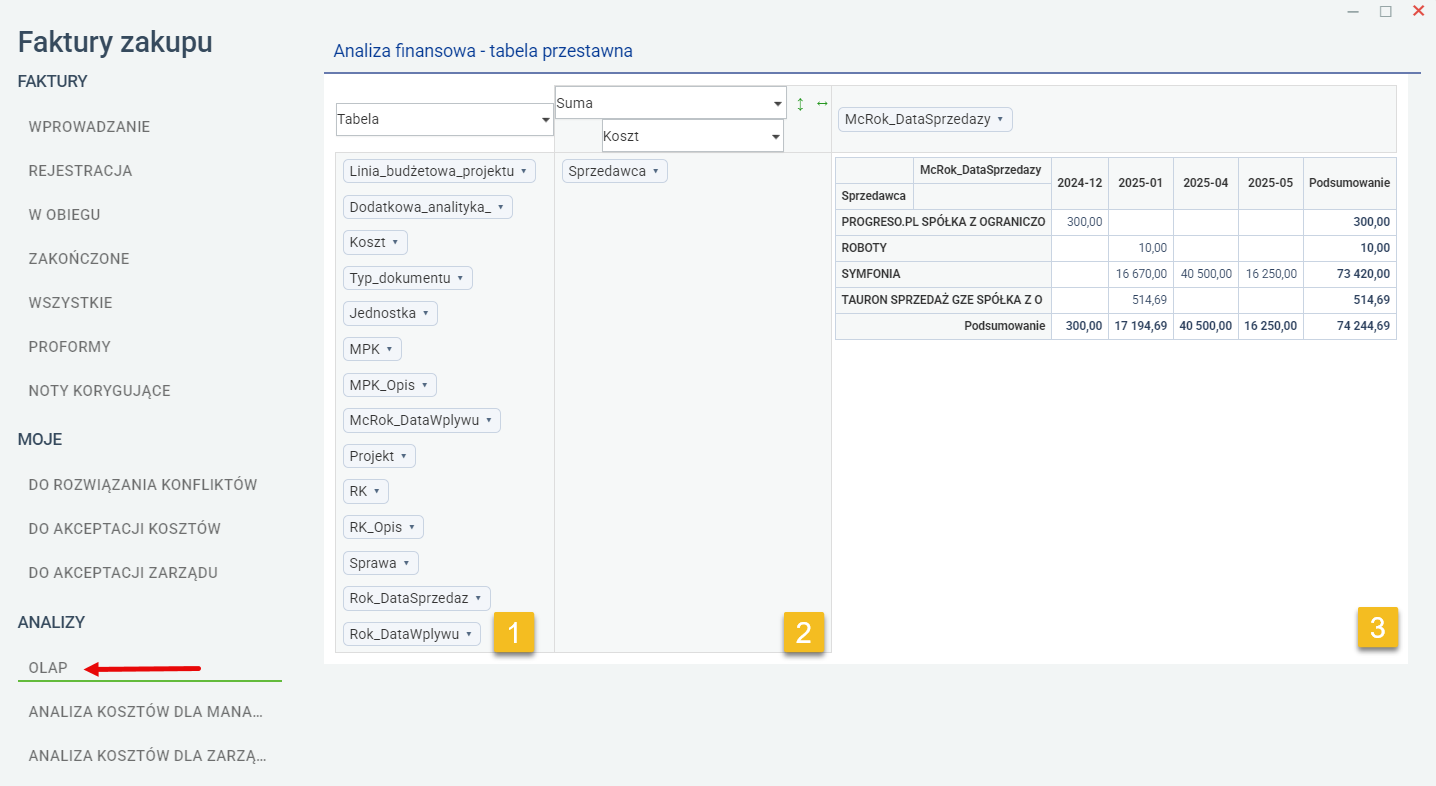Image resolution: width=1436 pixels, height=786 pixels.
Task: Open Noty korygujące section
Action: [100, 391]
